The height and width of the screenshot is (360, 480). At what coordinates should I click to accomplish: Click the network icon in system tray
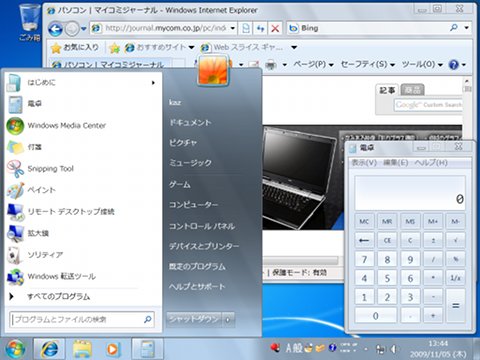pyautogui.click(x=380, y=349)
